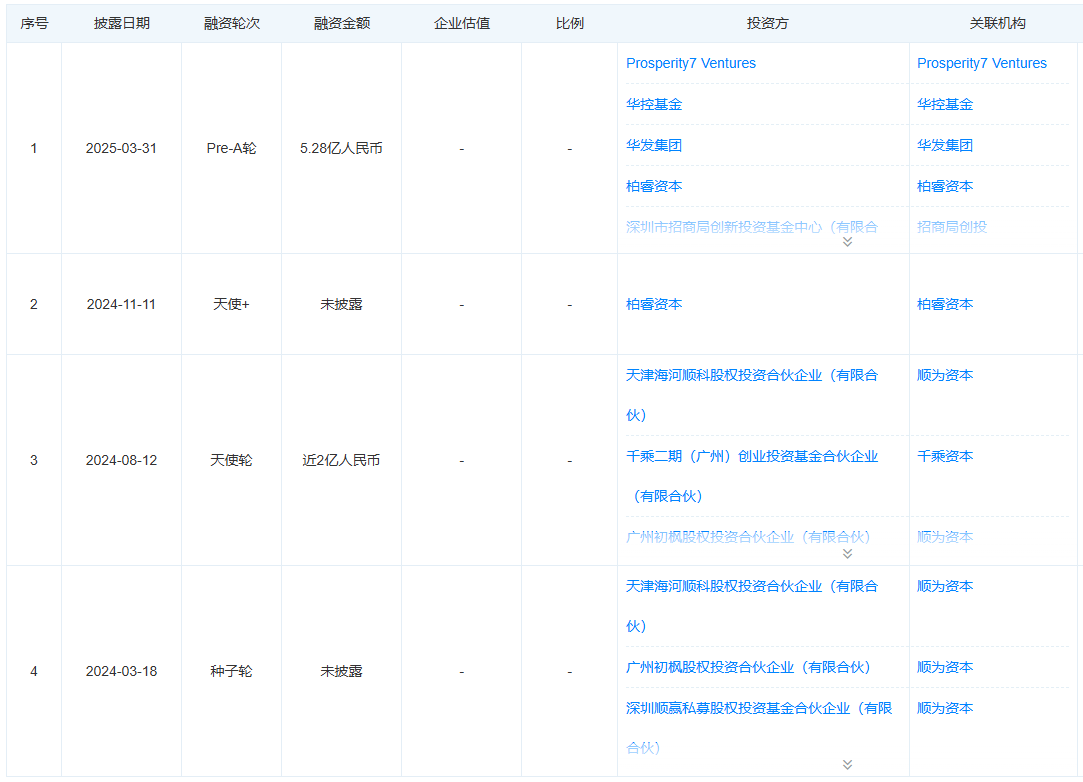Open 广州初枫股权投资 investor in row 4
Screen dimensions: 1083x782
tap(748, 667)
